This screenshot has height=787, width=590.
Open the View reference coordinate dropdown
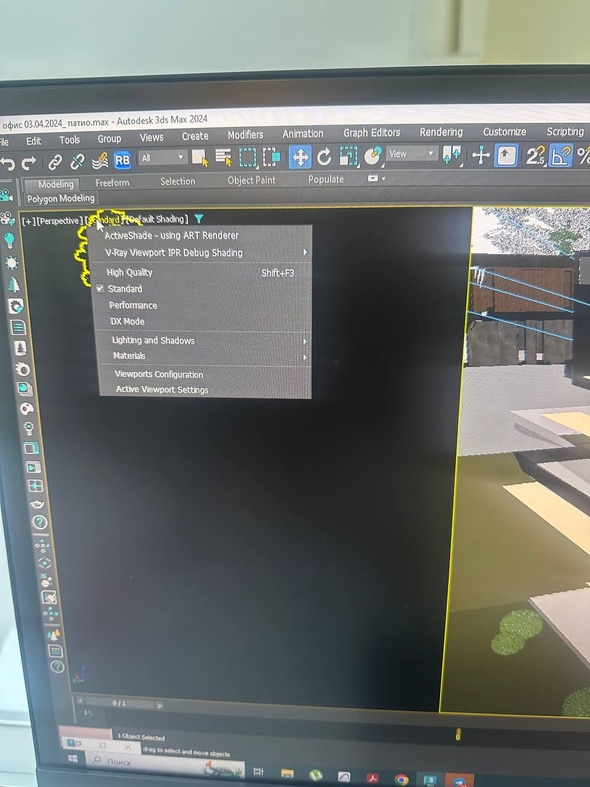click(410, 154)
